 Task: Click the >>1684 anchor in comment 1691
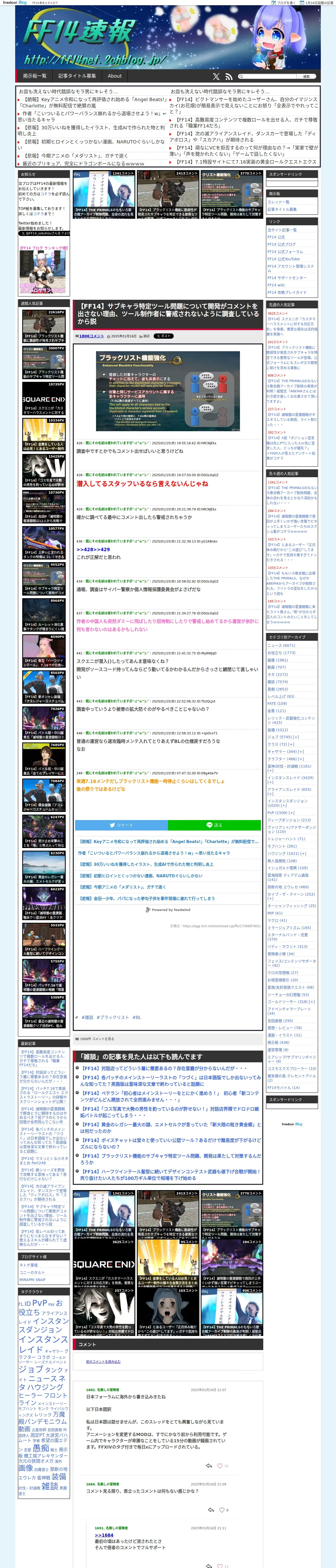tap(104, 1535)
